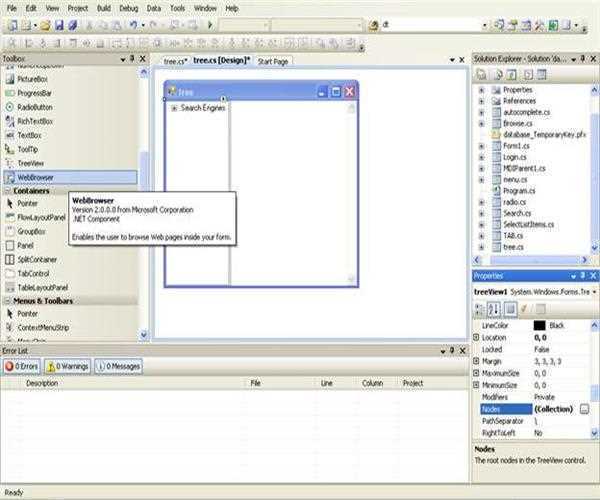This screenshot has width=600, height=500.
Task: Toggle the 0 Warnings filter button
Action: [67, 366]
